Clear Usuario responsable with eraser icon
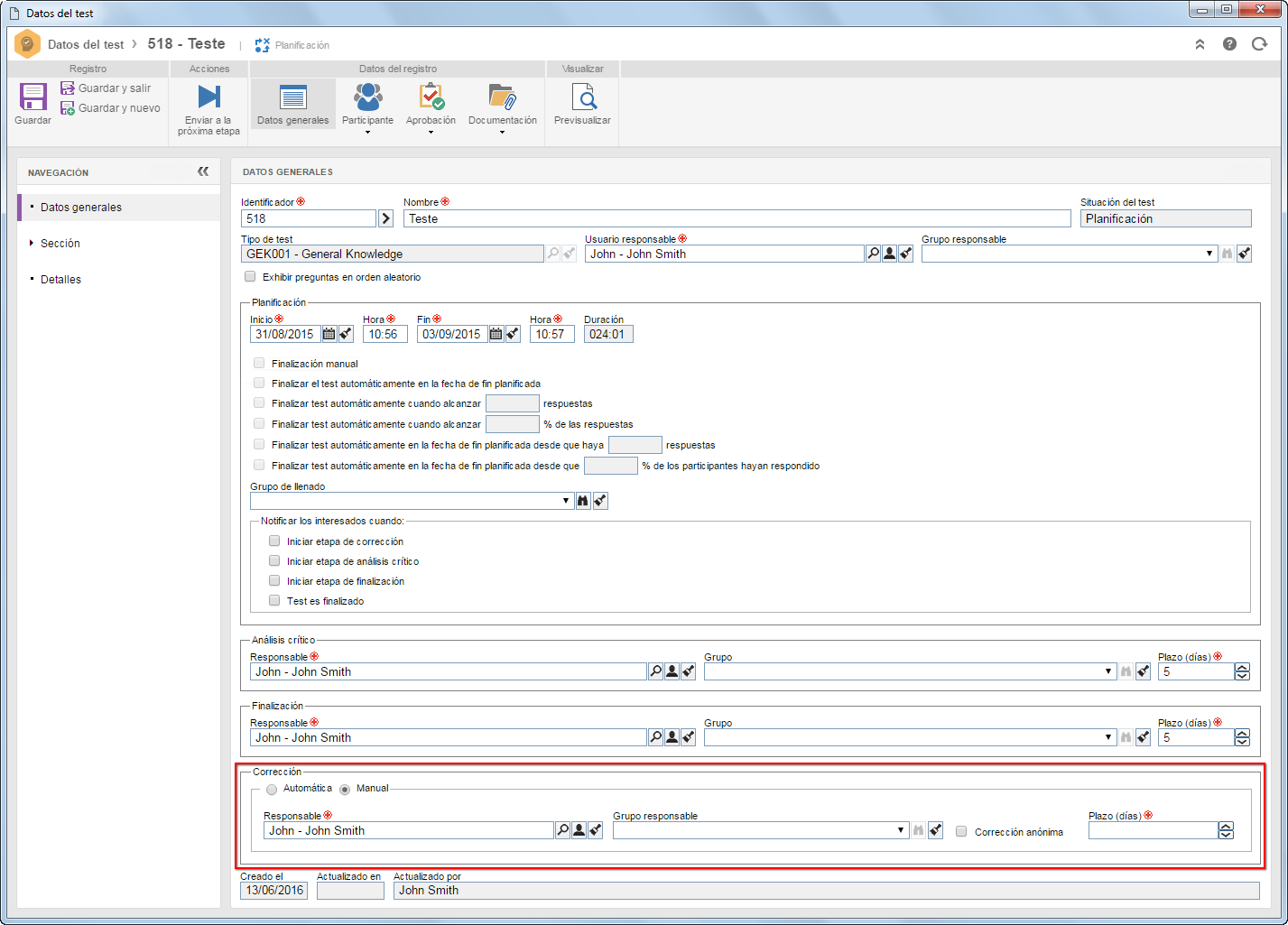The width and height of the screenshot is (1288, 925). [x=905, y=254]
